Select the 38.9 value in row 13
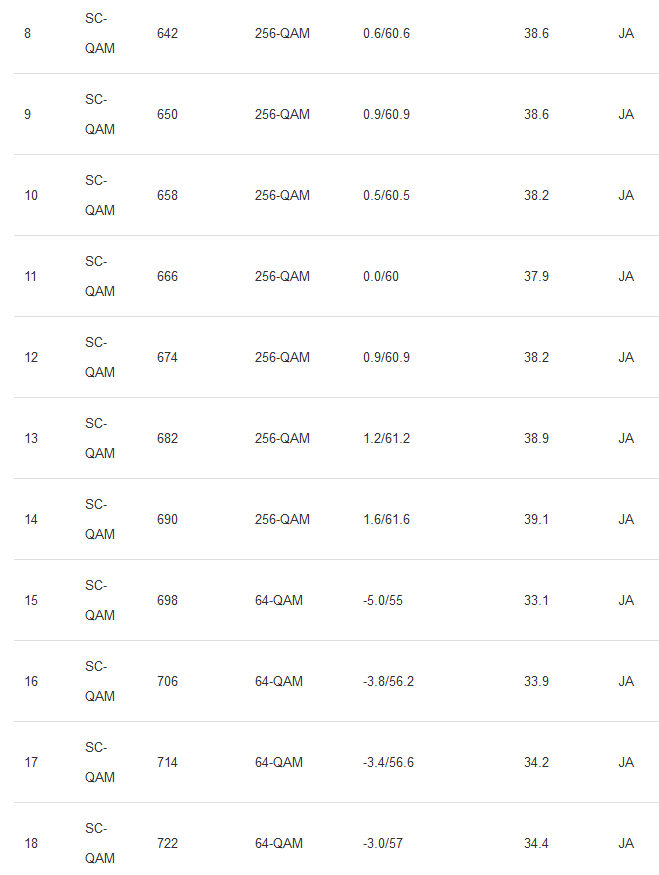 (x=536, y=439)
